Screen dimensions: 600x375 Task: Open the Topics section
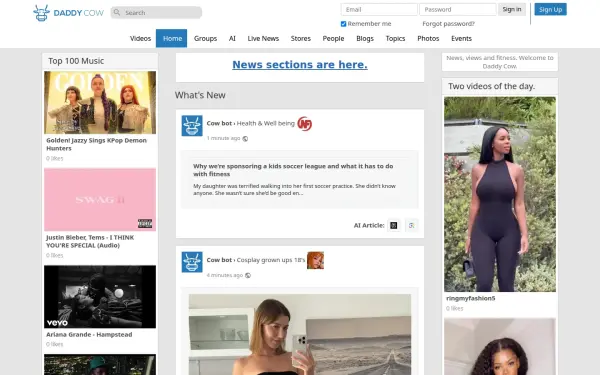pyautogui.click(x=395, y=38)
